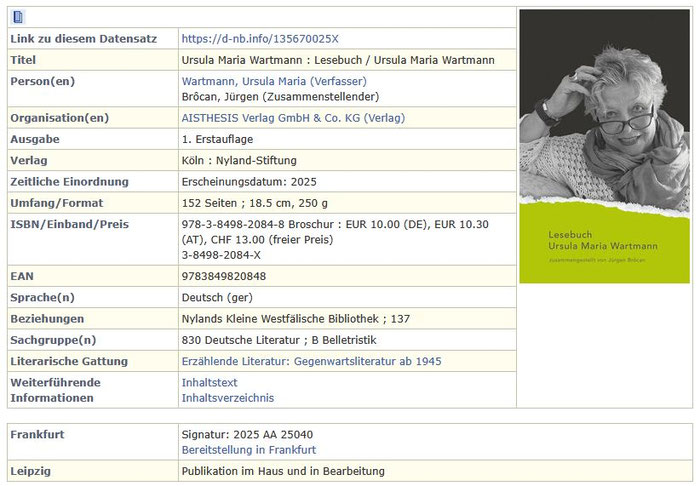Click the publisher value Köln : Nyland-Stiftung

click(239, 160)
